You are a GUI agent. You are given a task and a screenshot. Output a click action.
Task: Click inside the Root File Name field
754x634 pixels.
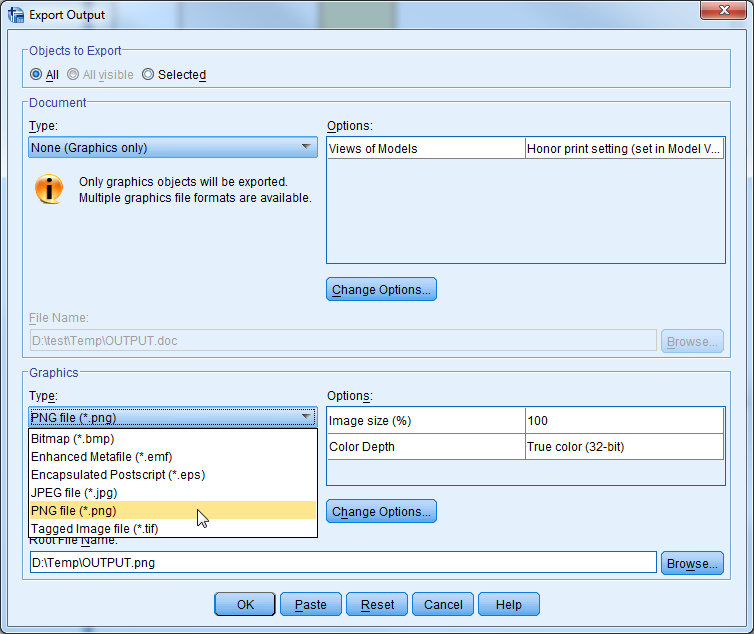[x=342, y=563]
